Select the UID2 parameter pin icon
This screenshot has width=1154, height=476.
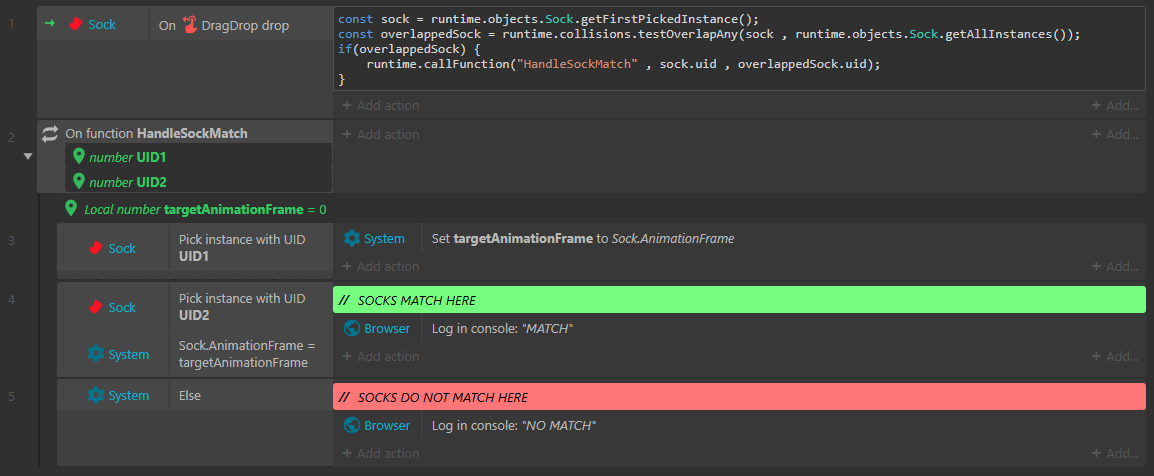(x=79, y=181)
